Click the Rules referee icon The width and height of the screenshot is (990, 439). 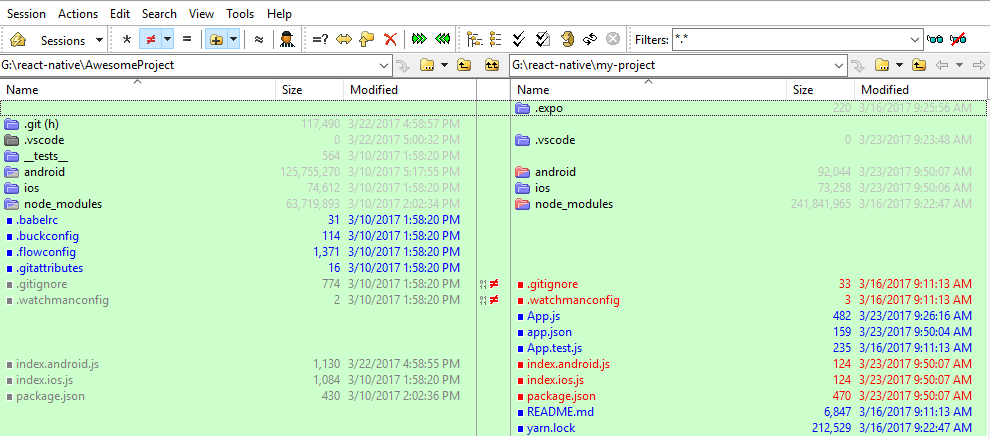(287, 40)
